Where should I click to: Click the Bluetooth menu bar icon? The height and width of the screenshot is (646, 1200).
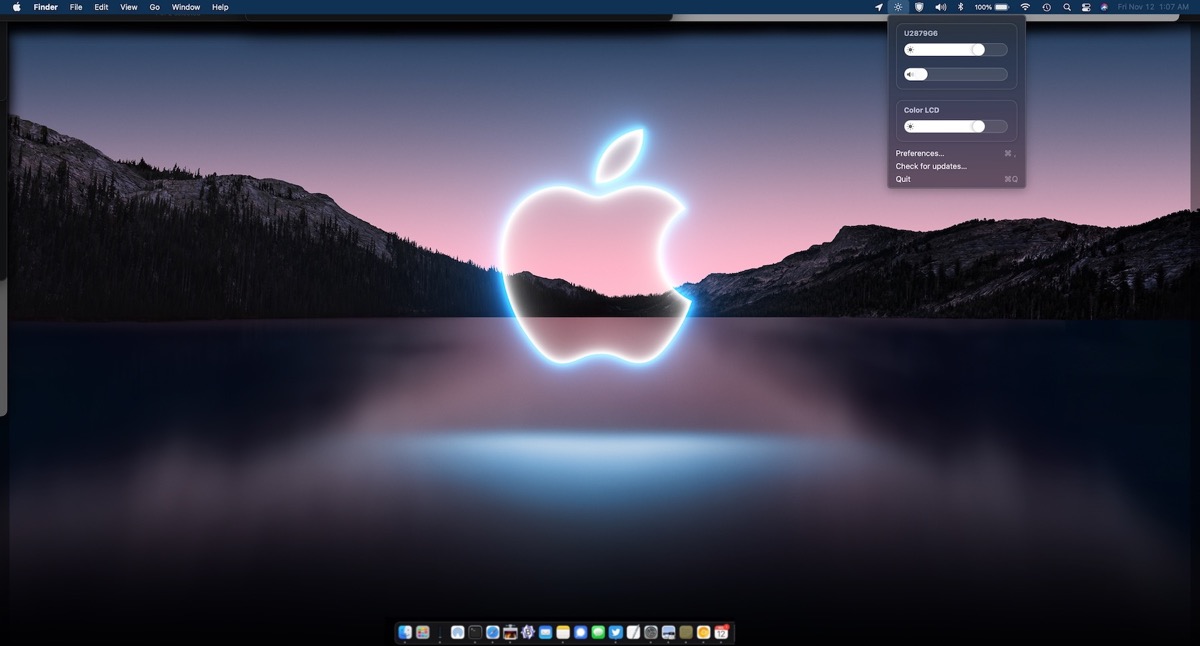click(960, 7)
